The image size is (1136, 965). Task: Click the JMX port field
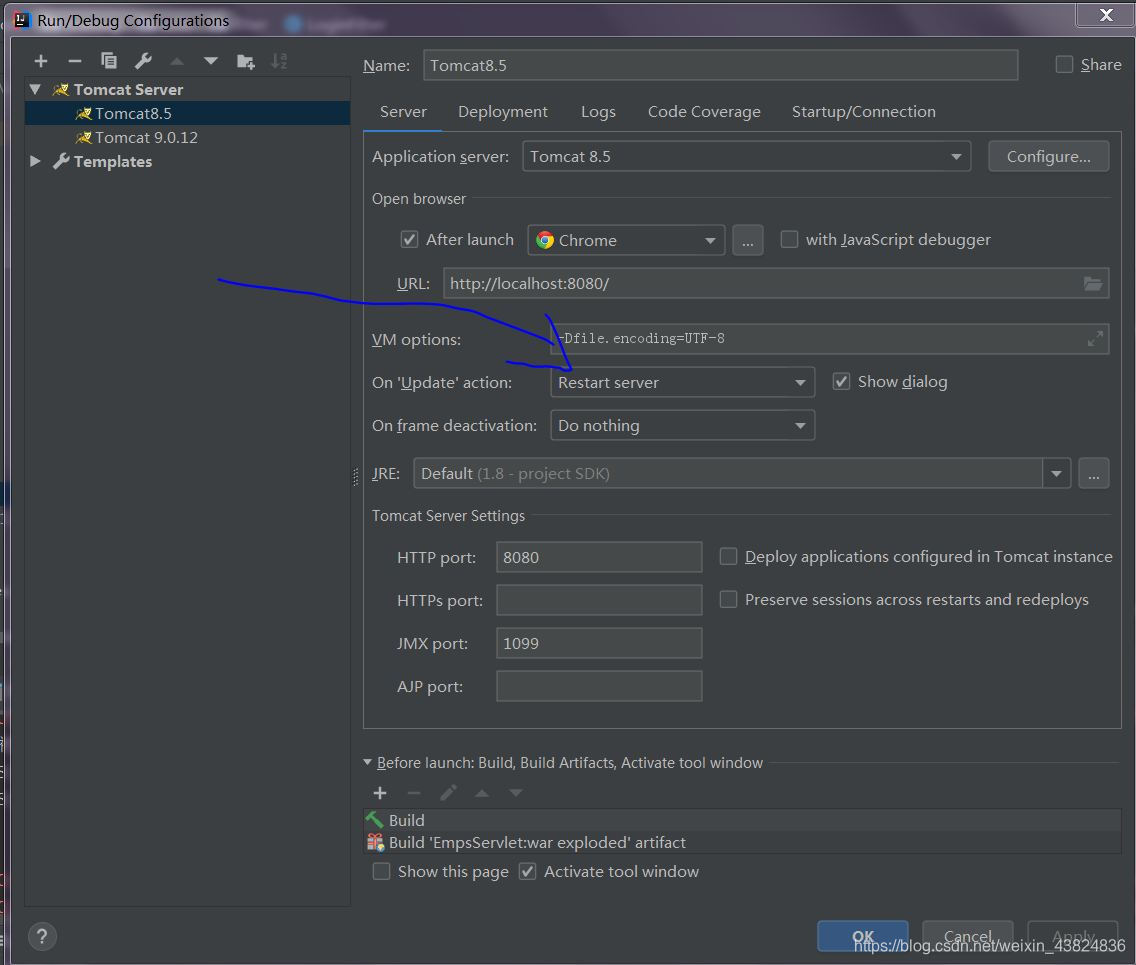point(599,643)
